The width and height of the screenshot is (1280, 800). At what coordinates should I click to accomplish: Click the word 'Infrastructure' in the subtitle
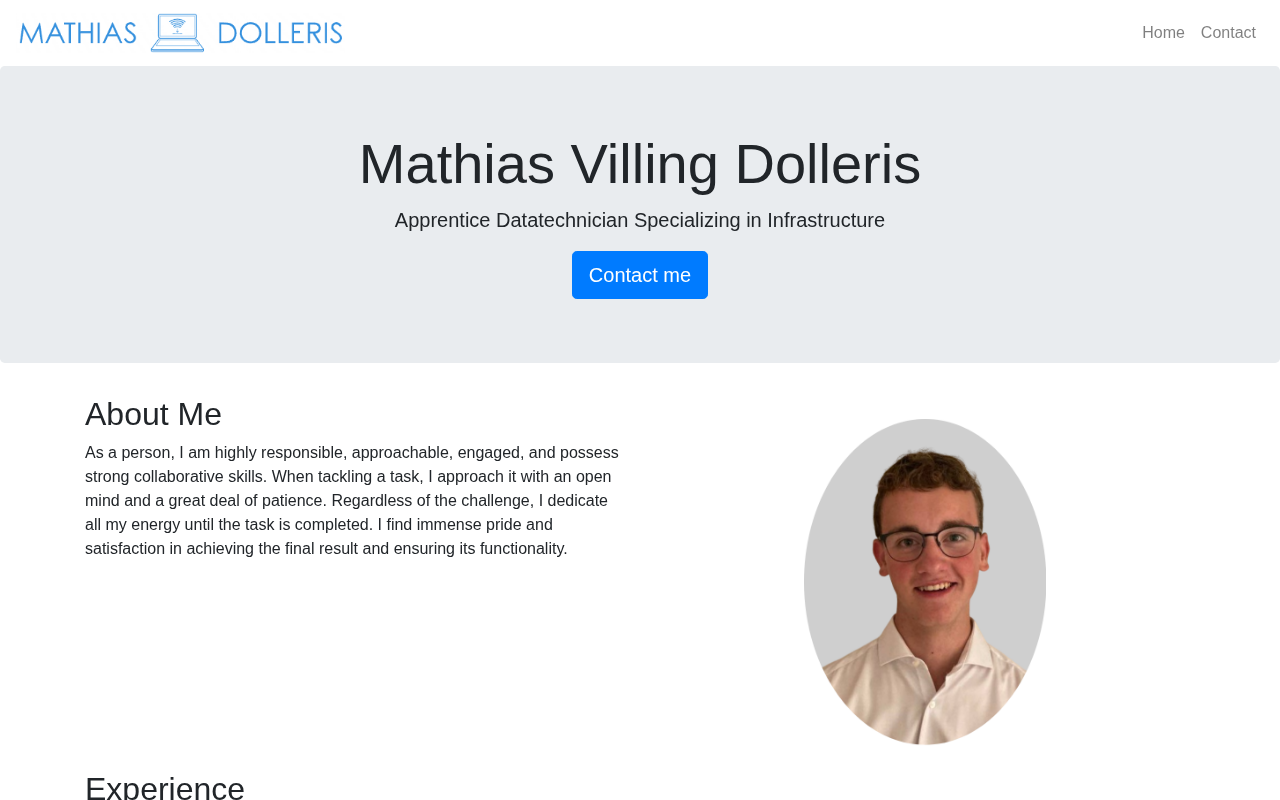(826, 220)
